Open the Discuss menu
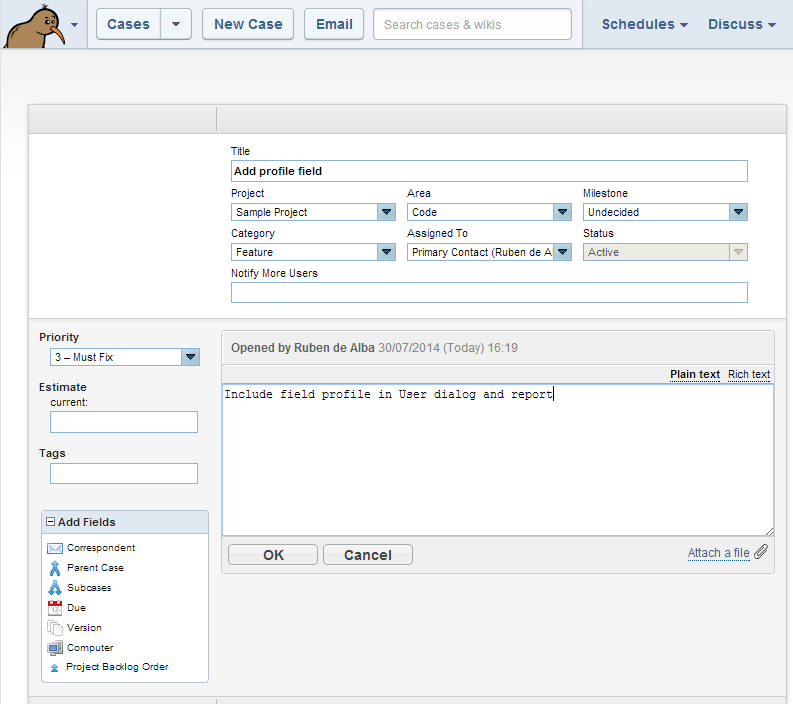793x704 pixels. pyautogui.click(x=741, y=24)
